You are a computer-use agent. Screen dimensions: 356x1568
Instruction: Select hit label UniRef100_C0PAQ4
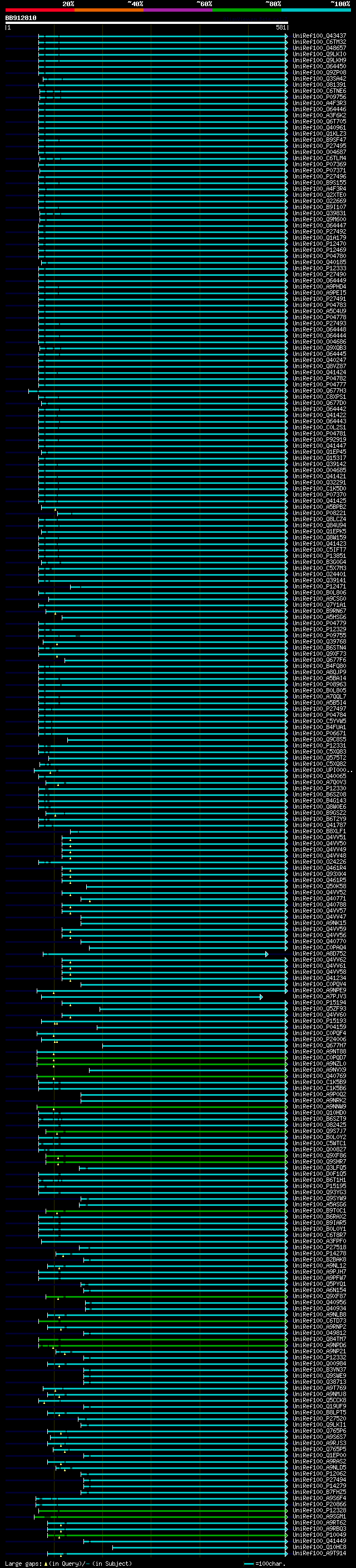click(x=319, y=948)
